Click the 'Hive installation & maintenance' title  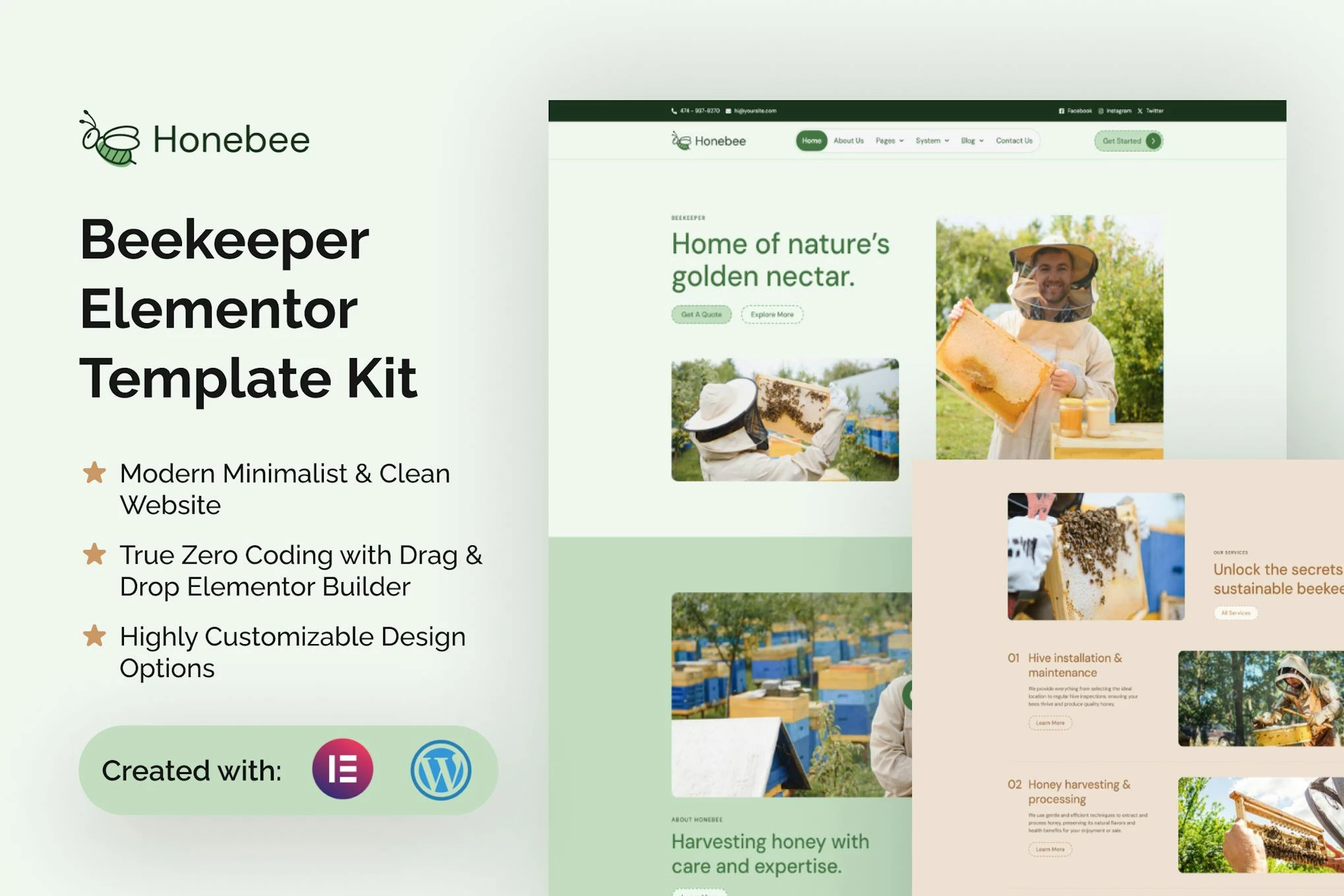(x=1075, y=665)
